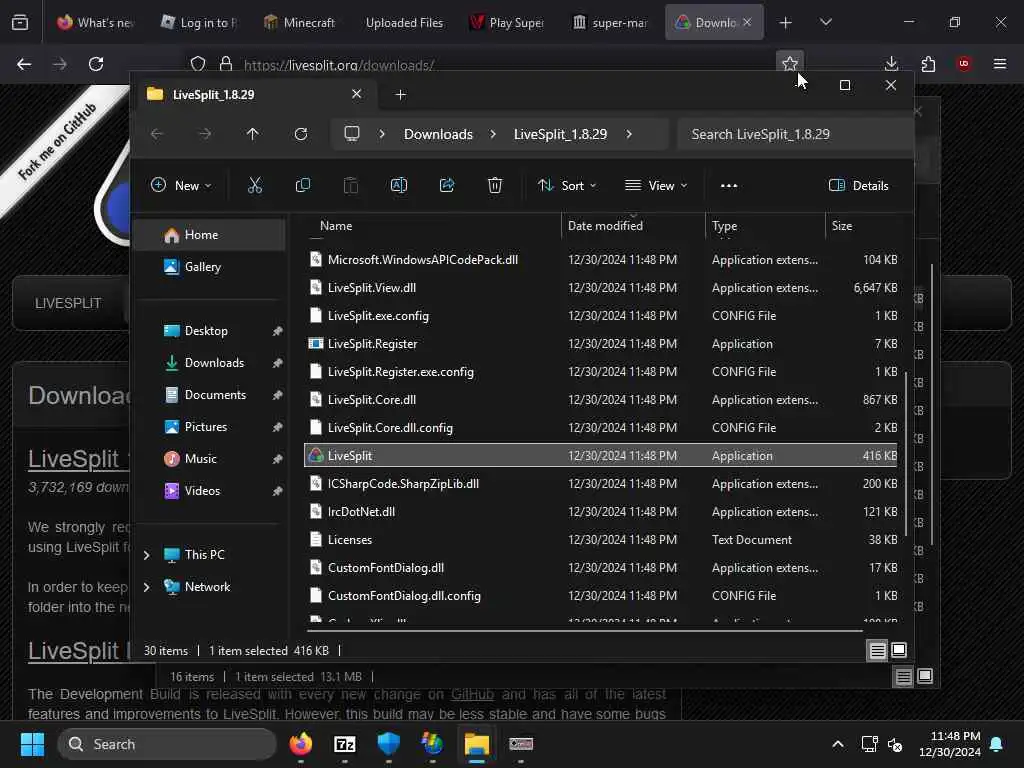
Task: Expand chevron after Downloads in breadcrumb
Action: (x=493, y=134)
